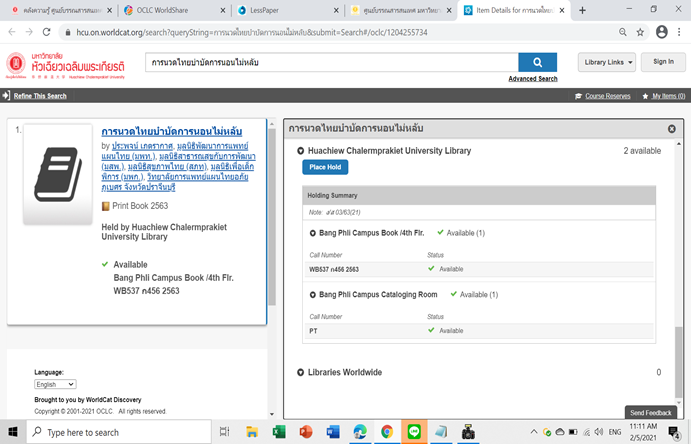Switch to the first browser tab

(x=62, y=10)
